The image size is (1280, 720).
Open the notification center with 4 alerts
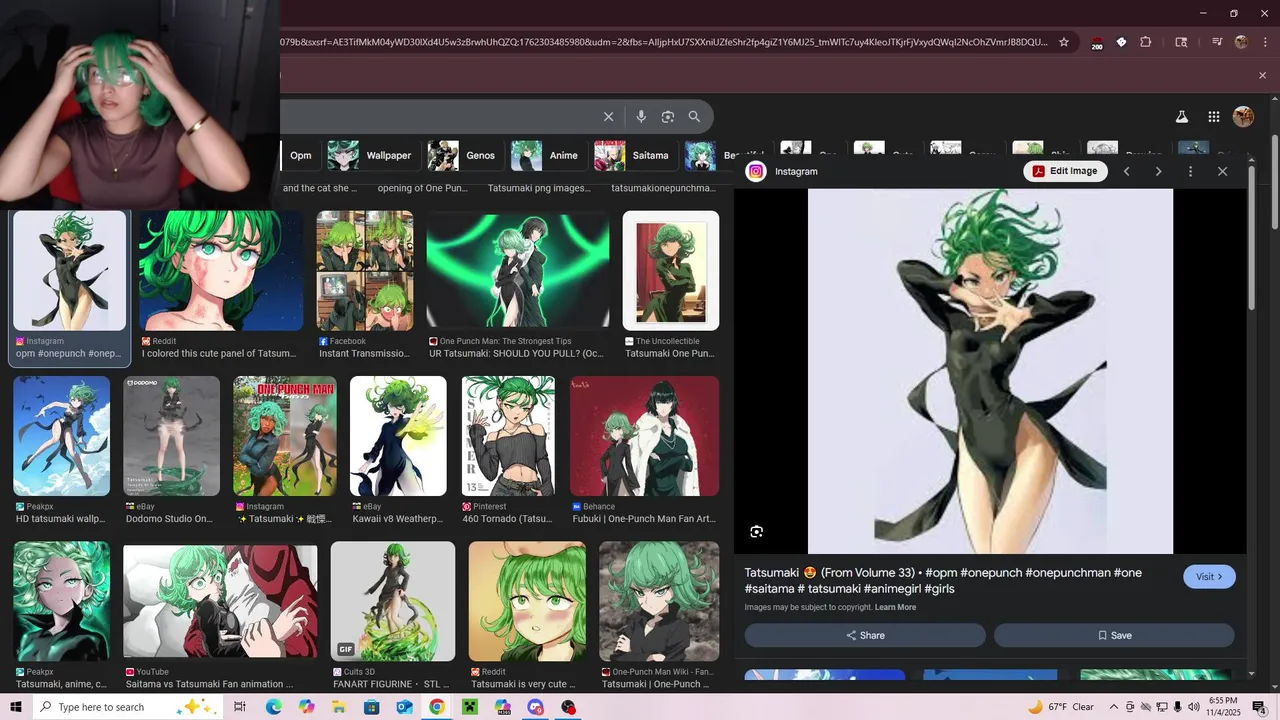[1259, 707]
